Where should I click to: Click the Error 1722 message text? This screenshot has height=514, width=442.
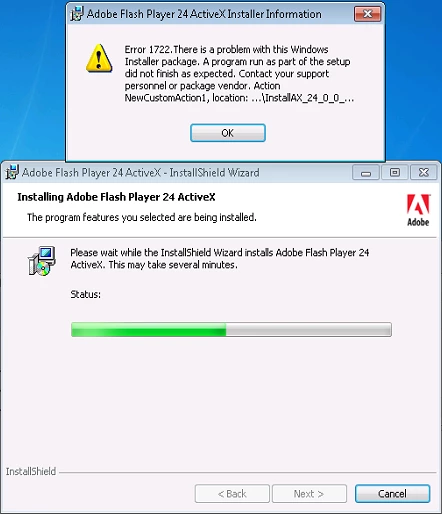239,74
